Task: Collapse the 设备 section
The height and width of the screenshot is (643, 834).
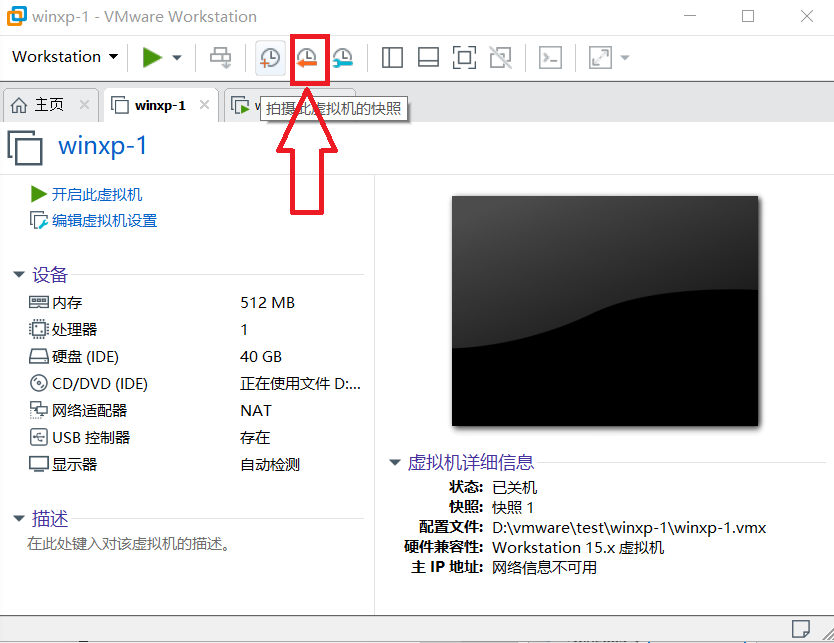Action: [19, 274]
